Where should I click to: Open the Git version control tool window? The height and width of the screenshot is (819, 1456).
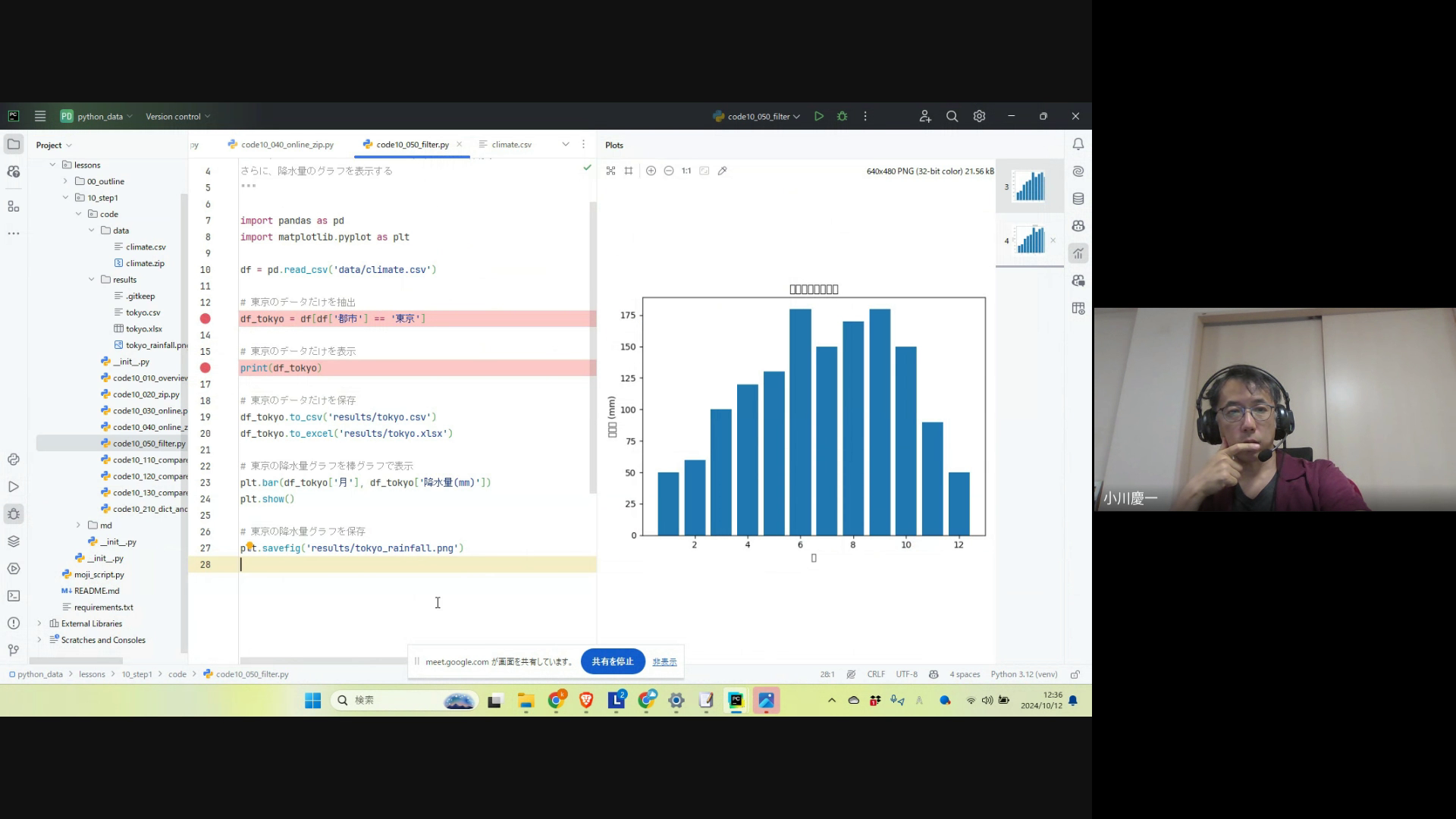tap(14, 650)
